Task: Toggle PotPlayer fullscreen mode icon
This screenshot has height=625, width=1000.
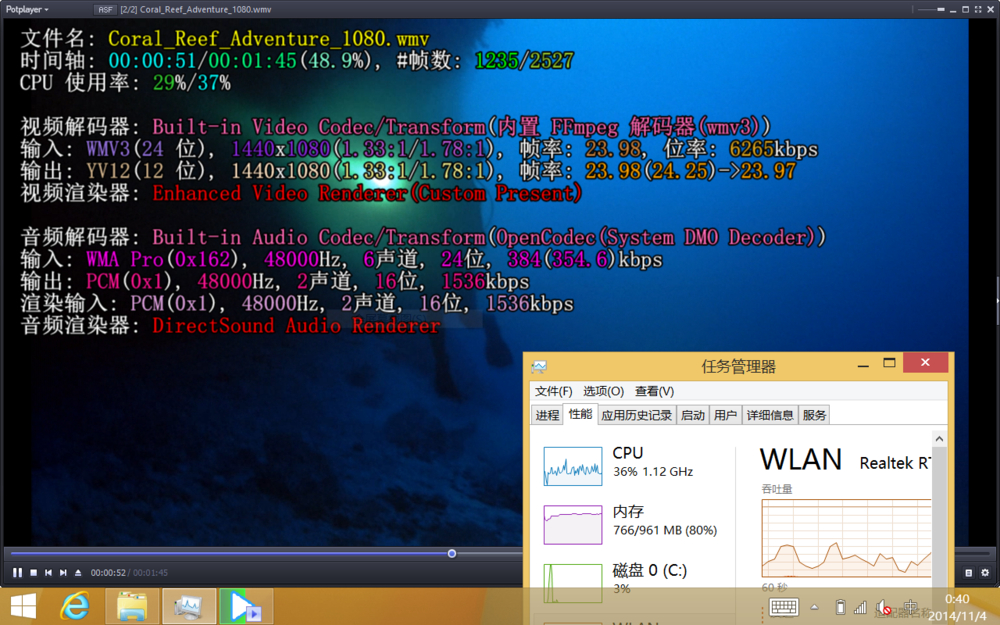Action: click(x=978, y=10)
